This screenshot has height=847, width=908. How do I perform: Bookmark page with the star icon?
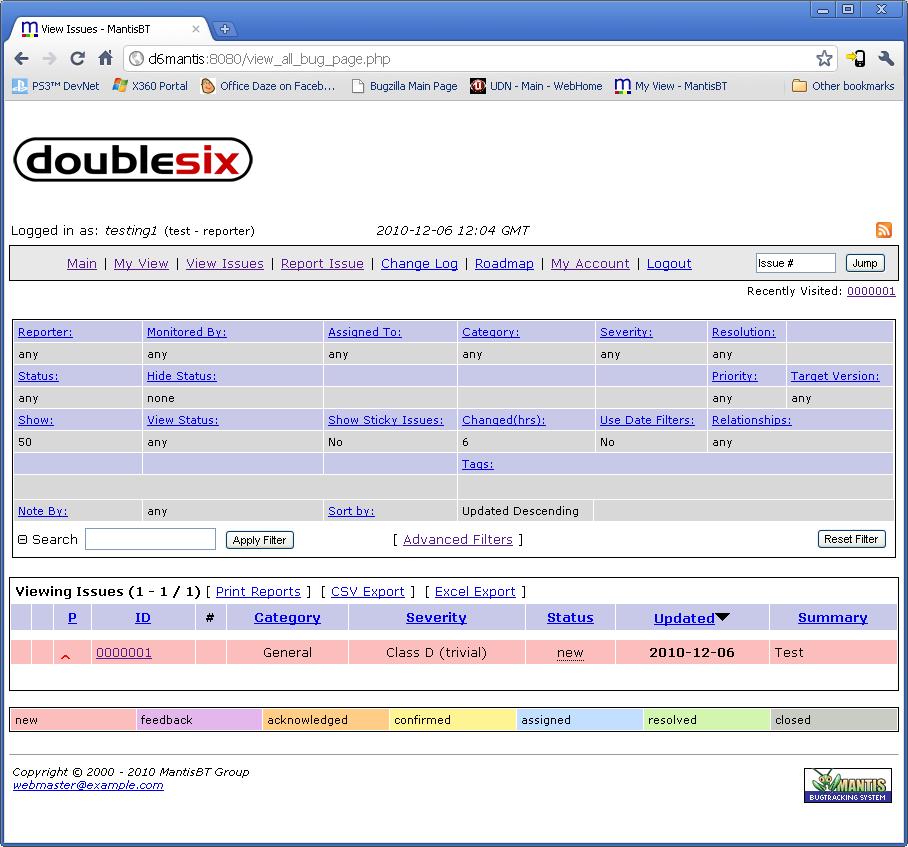click(x=823, y=59)
